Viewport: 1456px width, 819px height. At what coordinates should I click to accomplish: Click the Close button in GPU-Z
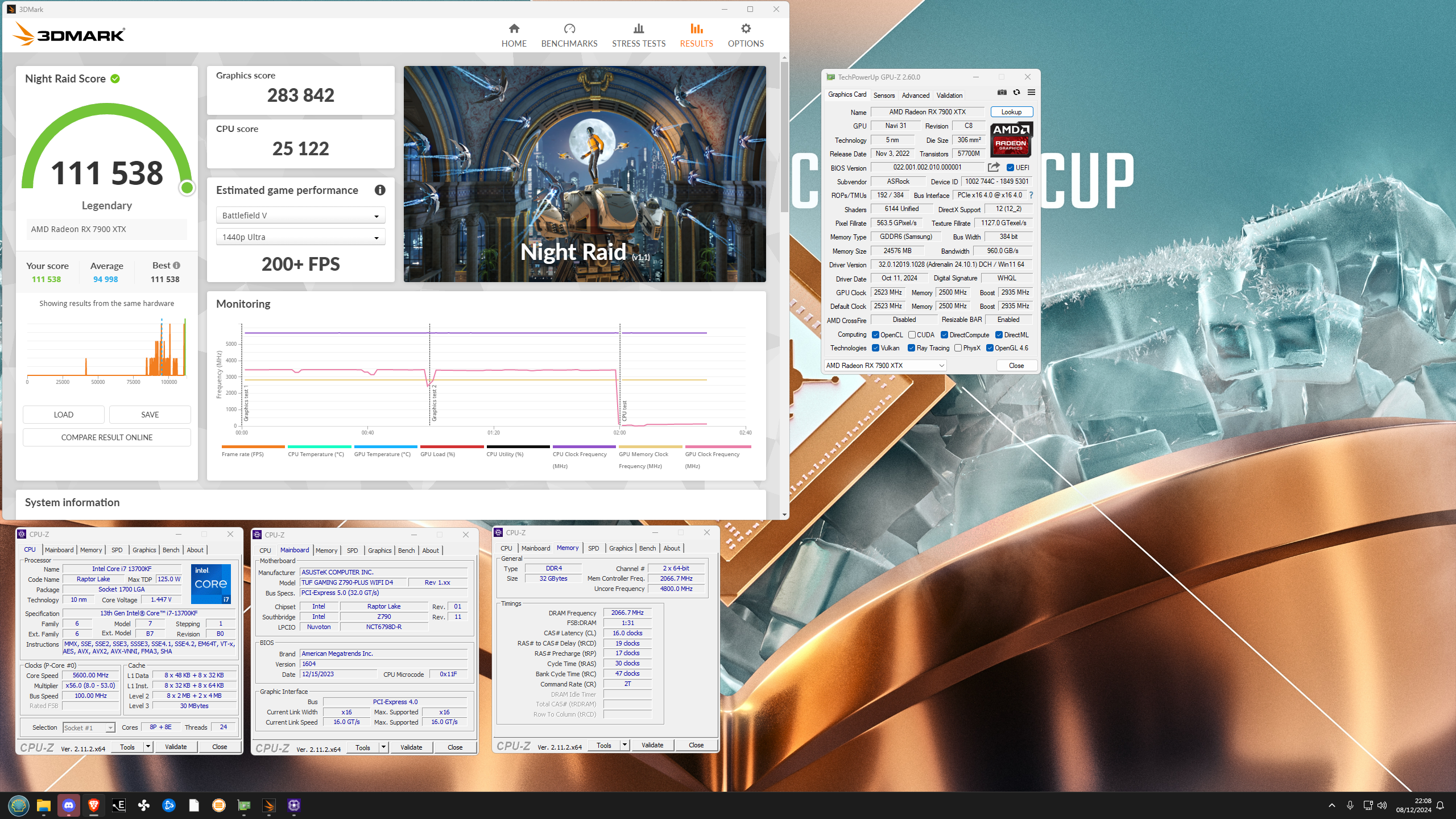tap(1016, 366)
